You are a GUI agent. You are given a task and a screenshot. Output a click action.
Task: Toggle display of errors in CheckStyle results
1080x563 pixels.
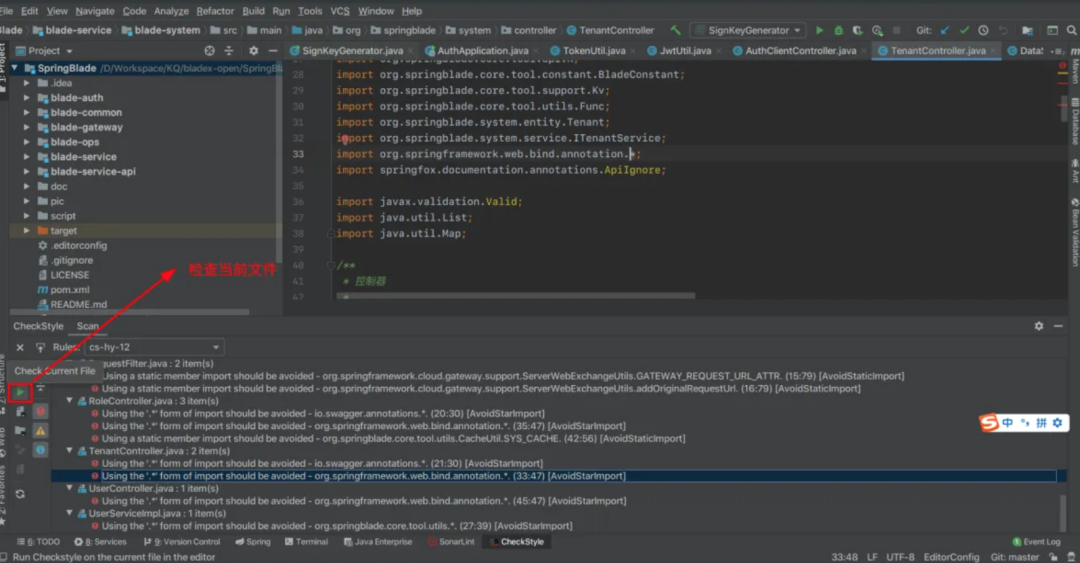[41, 411]
